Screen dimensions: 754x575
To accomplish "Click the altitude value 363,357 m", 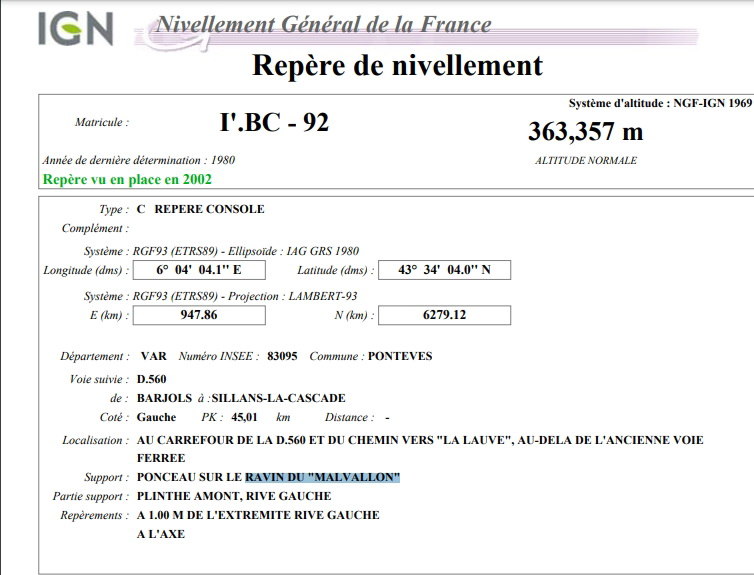I will coord(585,131).
